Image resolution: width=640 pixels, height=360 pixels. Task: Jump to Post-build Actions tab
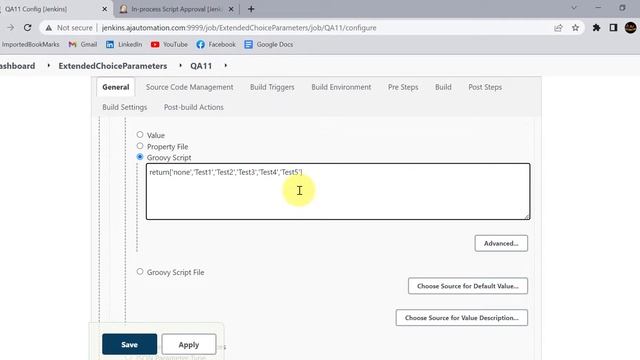193,107
